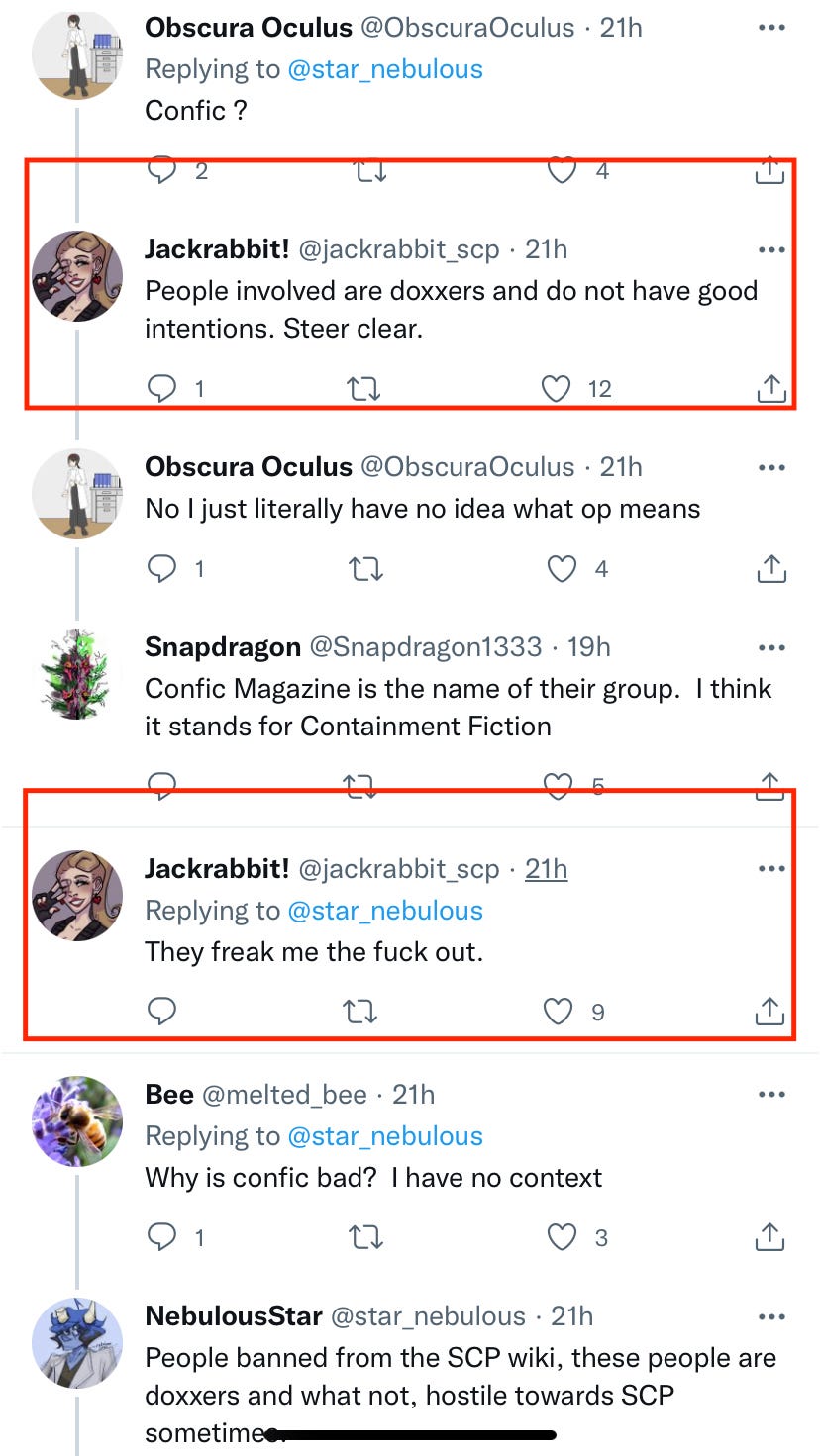
Task: Retweet the "no idea what op means" tweet
Action: pos(365,568)
